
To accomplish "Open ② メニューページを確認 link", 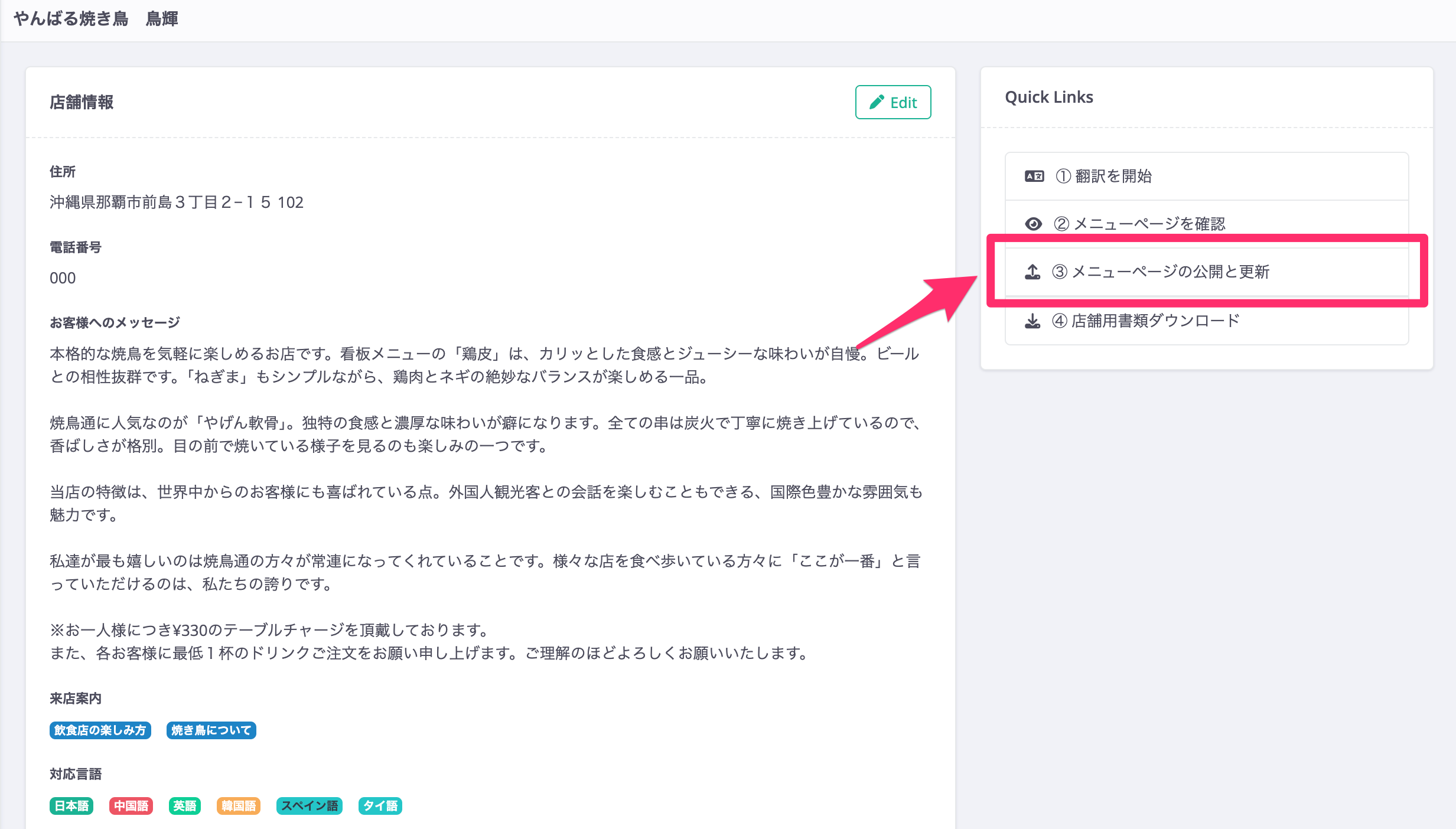I will tap(1206, 224).
